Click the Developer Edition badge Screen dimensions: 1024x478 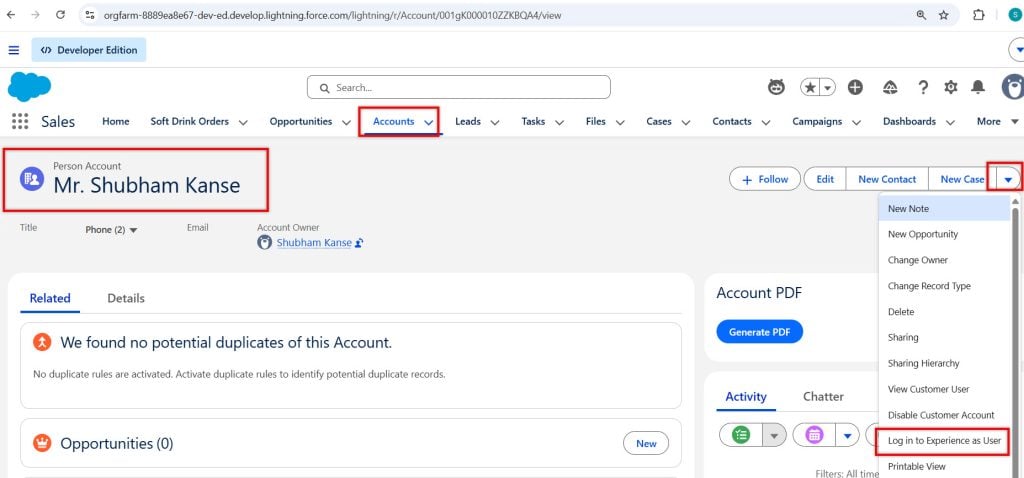[x=89, y=50]
